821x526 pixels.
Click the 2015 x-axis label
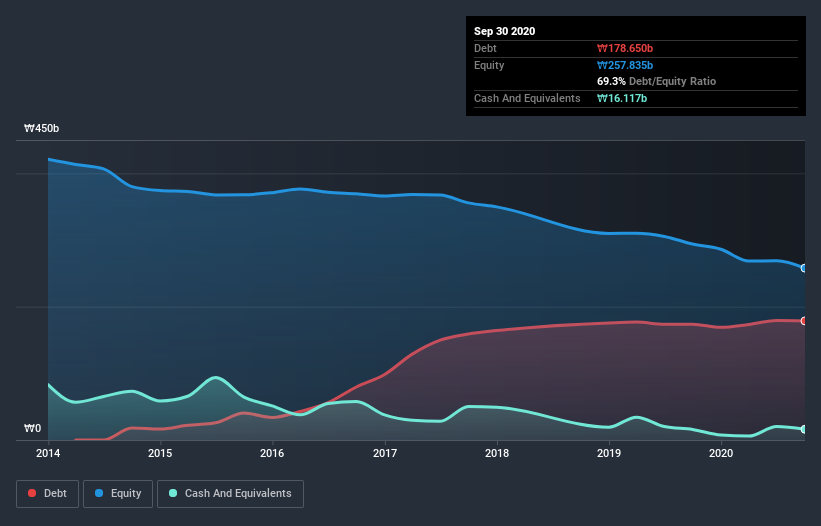[x=160, y=453]
